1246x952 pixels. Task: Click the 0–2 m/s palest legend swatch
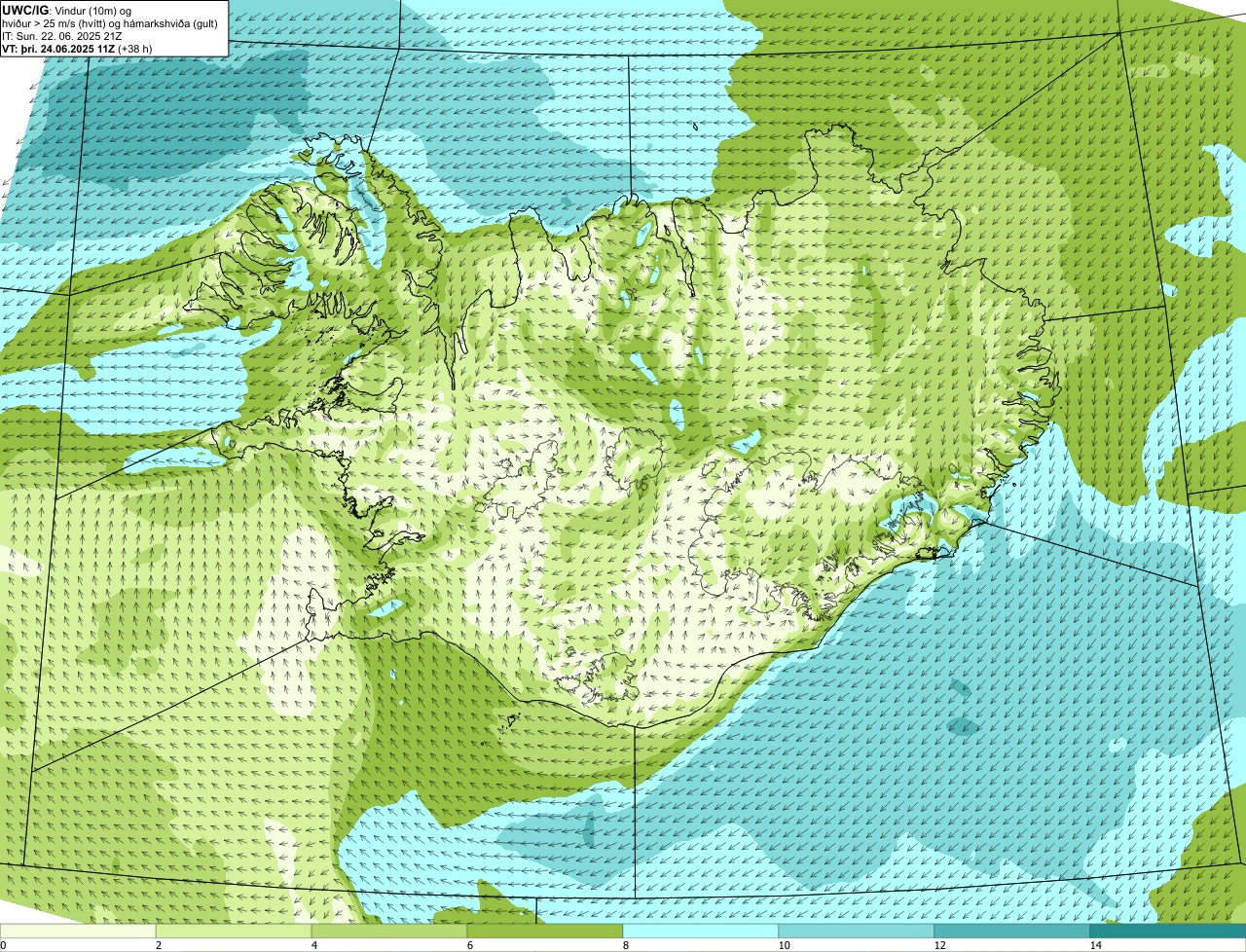[x=78, y=931]
